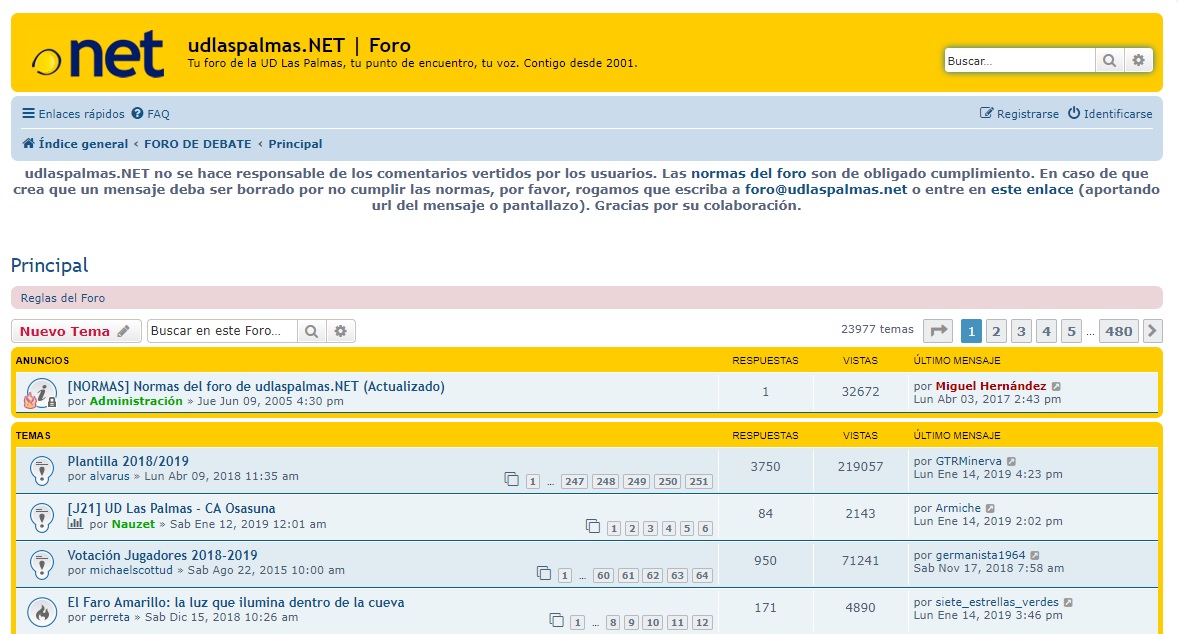Open the [NORMAS] Normas del foro announcement
Screen dimensions: 1178x634
[256, 386]
